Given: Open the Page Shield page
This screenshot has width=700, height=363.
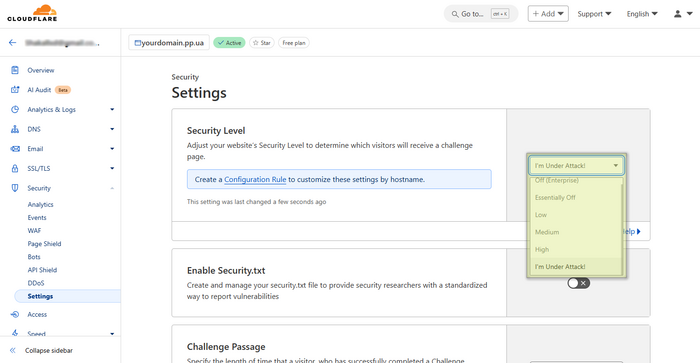Looking at the screenshot, I should click(44, 244).
